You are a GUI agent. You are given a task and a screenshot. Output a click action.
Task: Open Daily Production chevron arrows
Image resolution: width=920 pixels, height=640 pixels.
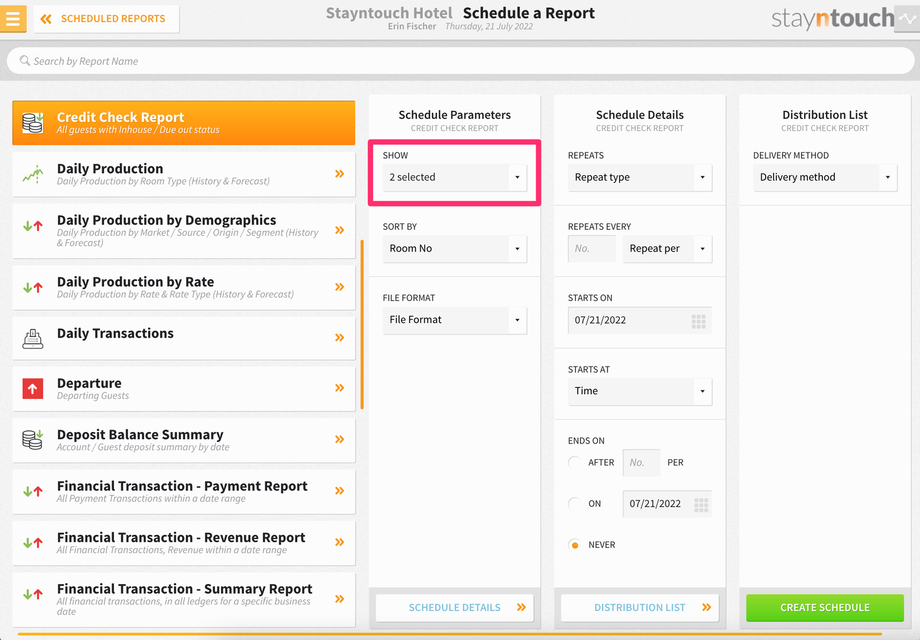tap(339, 174)
